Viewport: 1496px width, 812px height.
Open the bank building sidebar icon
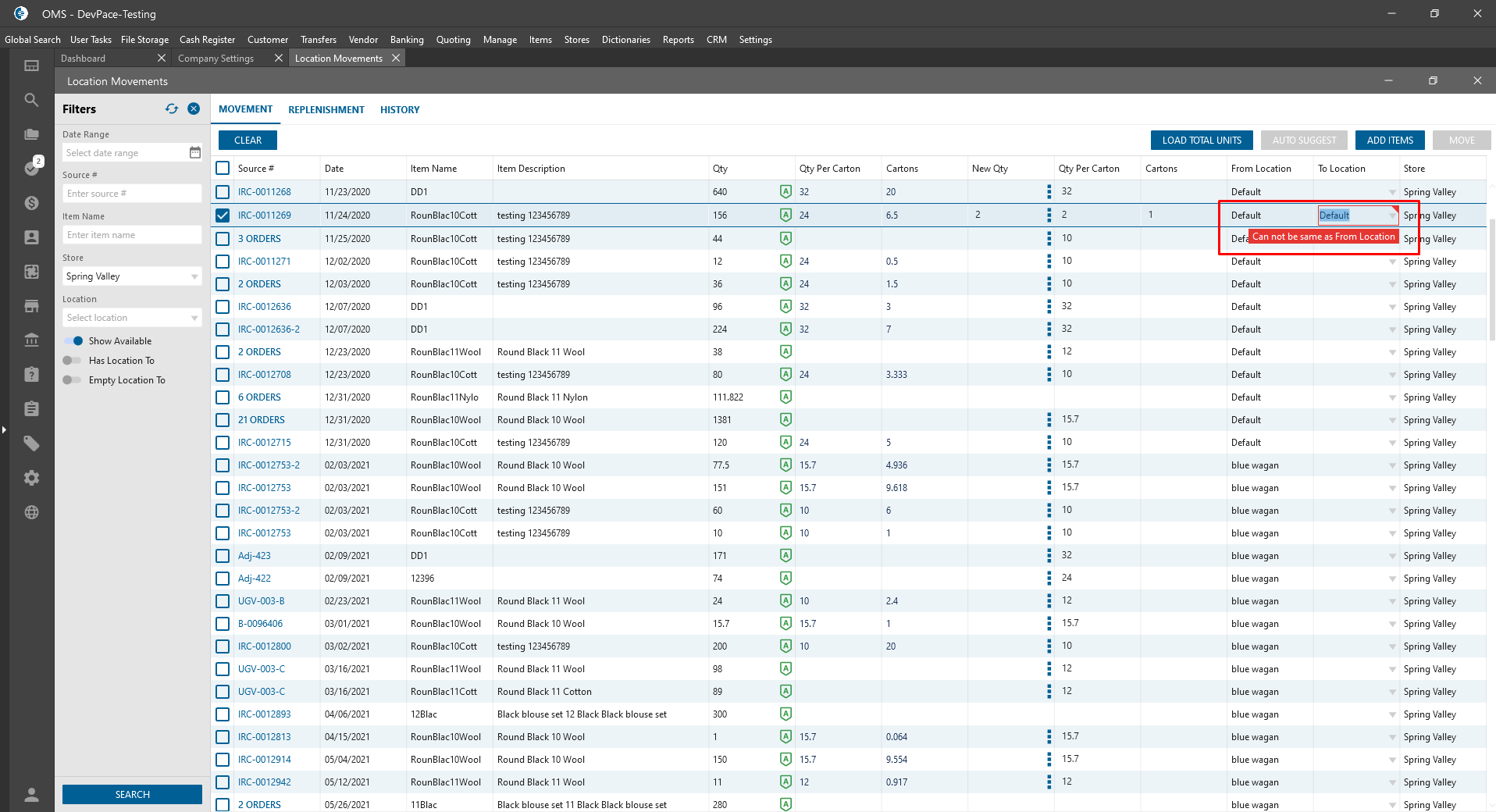coord(31,340)
